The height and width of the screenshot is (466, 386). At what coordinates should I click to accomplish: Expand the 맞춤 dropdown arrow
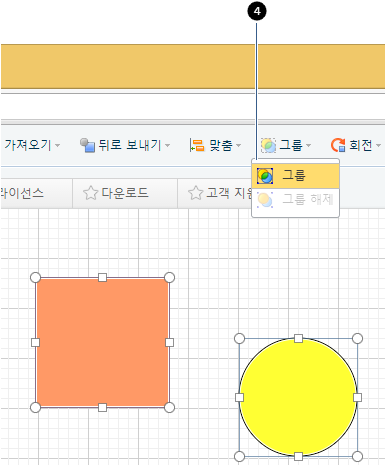tap(238, 146)
